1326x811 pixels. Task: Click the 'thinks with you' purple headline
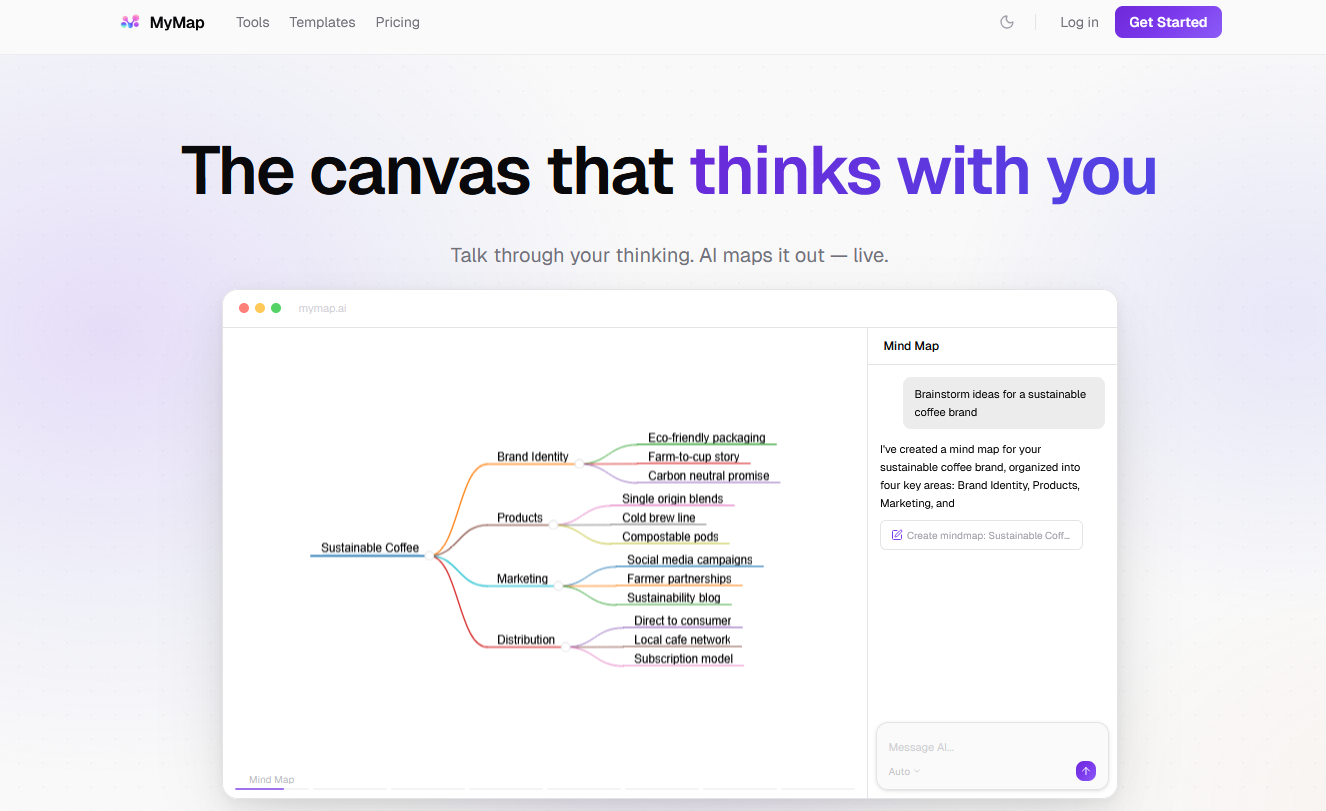924,170
